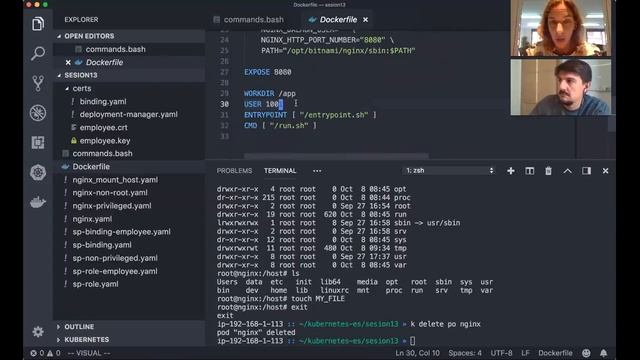Viewport: 640px width, 360px height.
Task: Open nginx.yaml file
Action: tap(92, 219)
